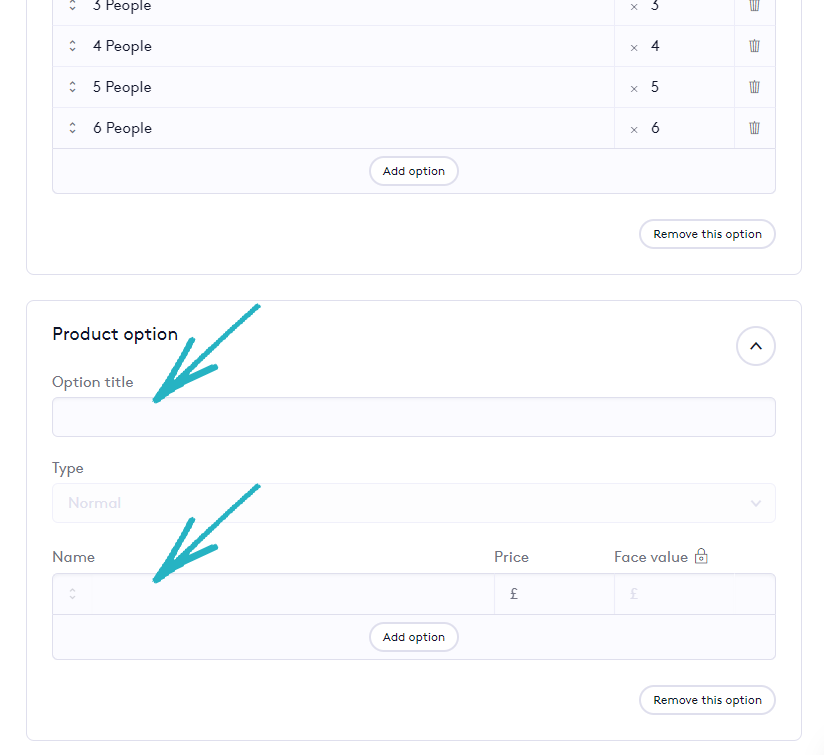The height and width of the screenshot is (755, 824).
Task: Click the empty Name input field
Action: coord(292,594)
